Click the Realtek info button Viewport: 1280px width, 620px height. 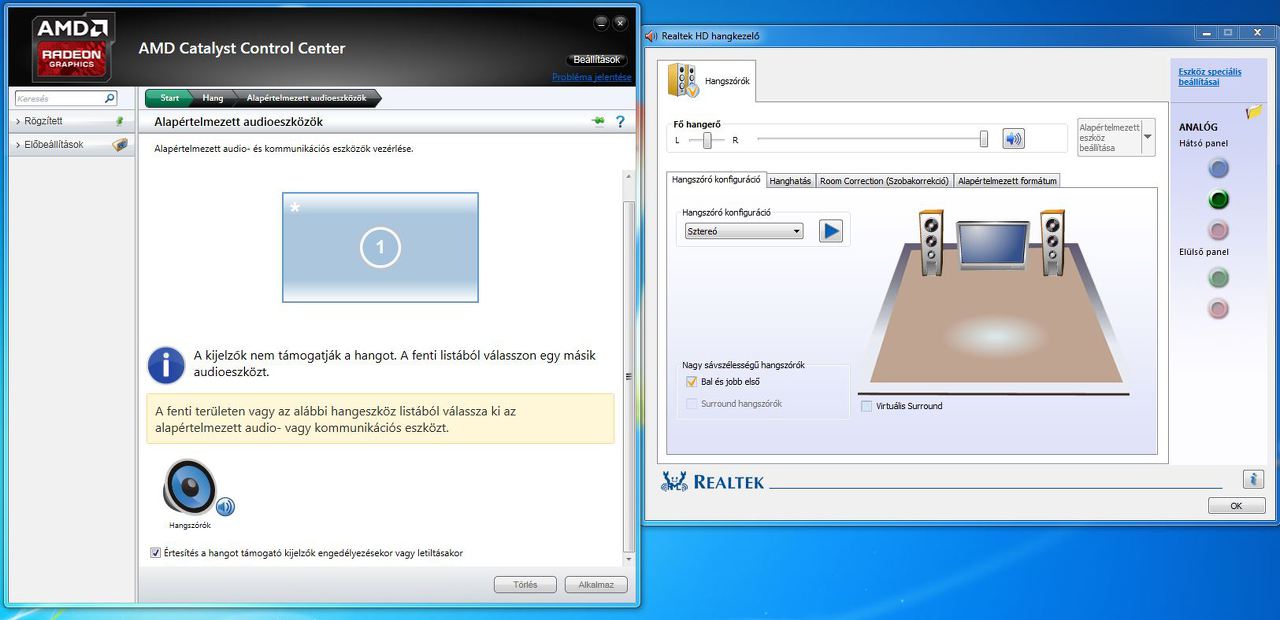click(x=1253, y=479)
